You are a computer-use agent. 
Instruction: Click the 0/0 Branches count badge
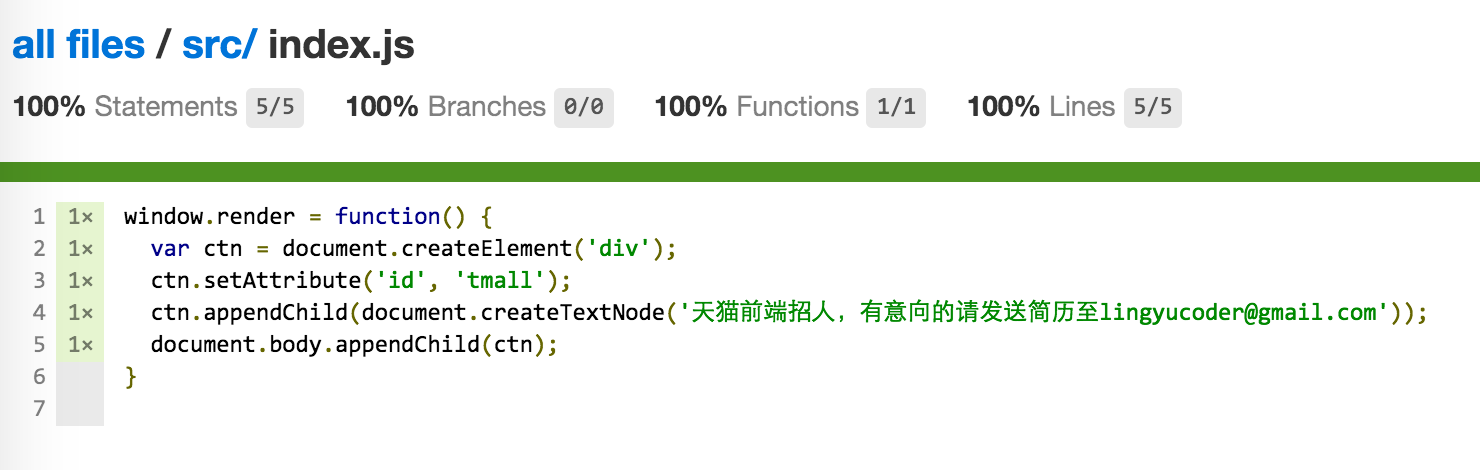click(x=584, y=107)
